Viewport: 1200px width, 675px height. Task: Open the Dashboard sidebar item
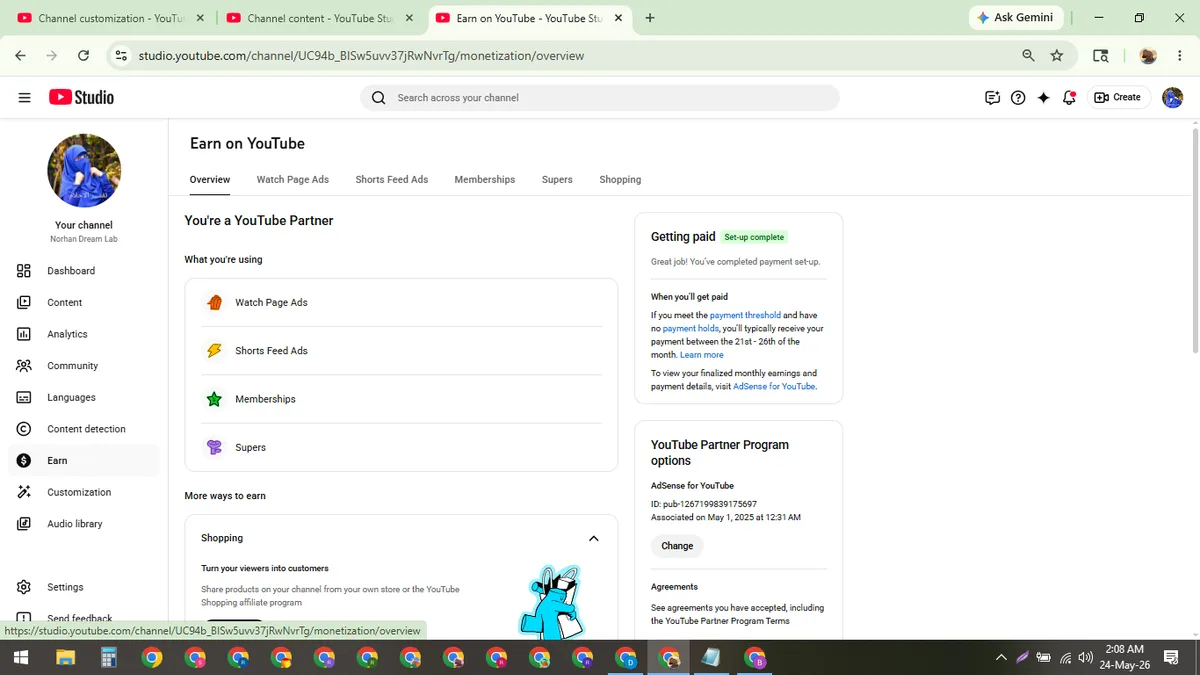click(84, 271)
